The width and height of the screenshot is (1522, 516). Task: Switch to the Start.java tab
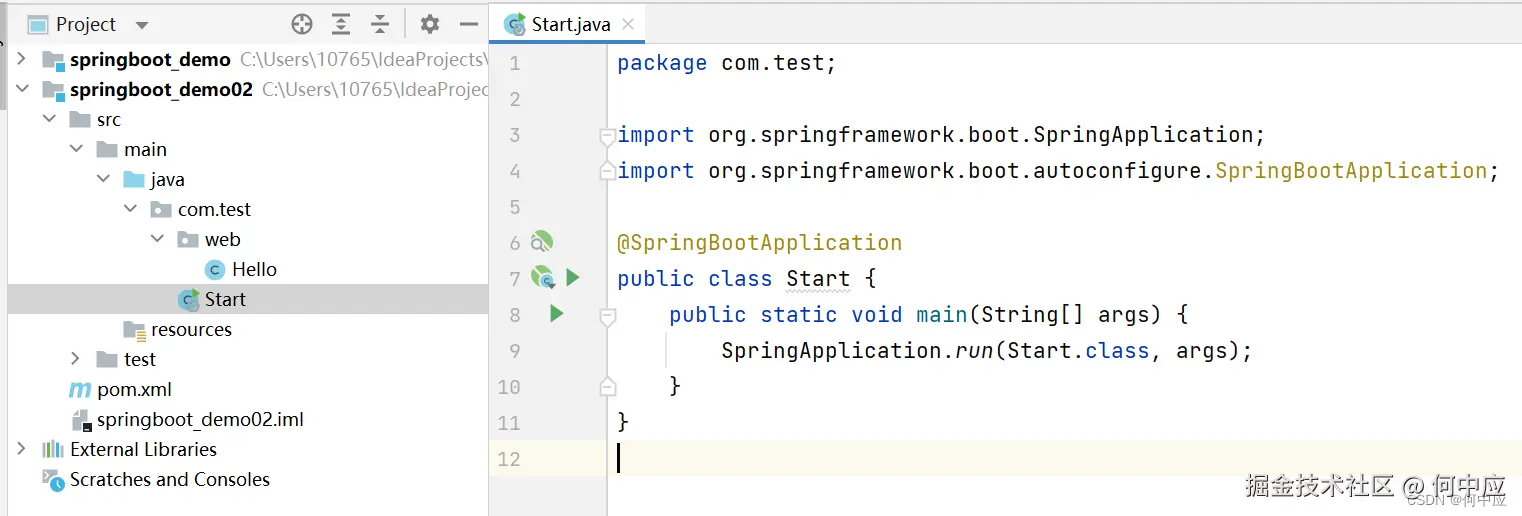click(570, 24)
